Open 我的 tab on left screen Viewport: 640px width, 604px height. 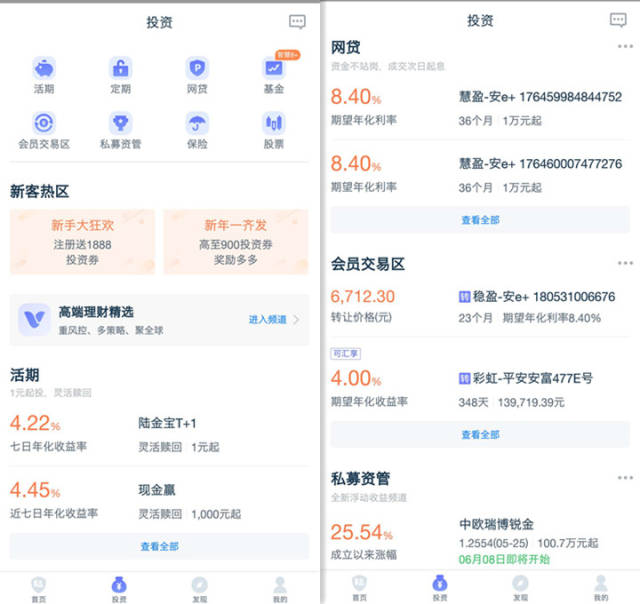280,590
